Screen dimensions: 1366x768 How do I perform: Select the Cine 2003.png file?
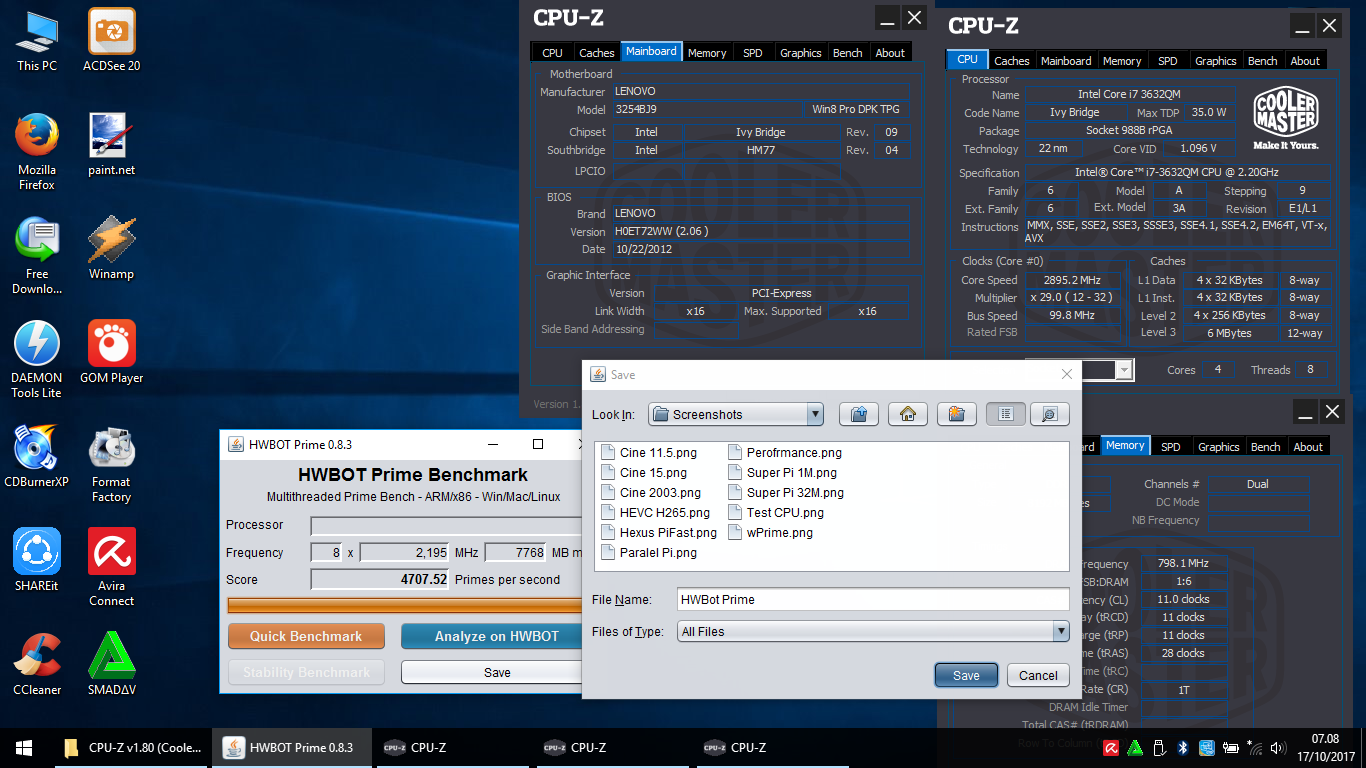652,493
